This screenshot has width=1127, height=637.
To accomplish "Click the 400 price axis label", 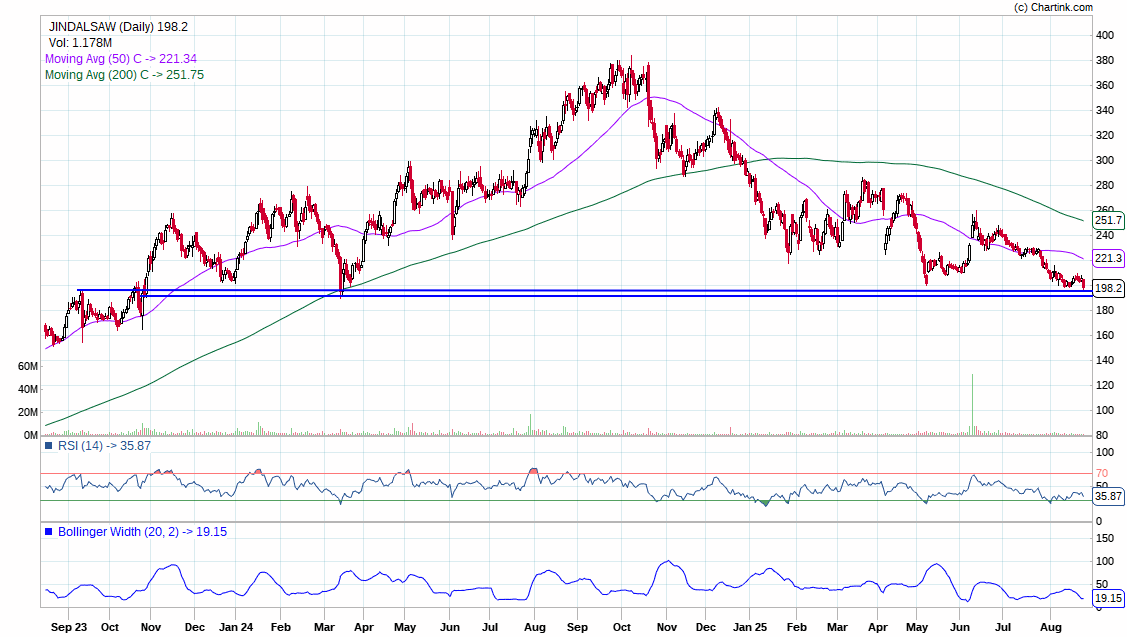I will tap(1105, 35).
